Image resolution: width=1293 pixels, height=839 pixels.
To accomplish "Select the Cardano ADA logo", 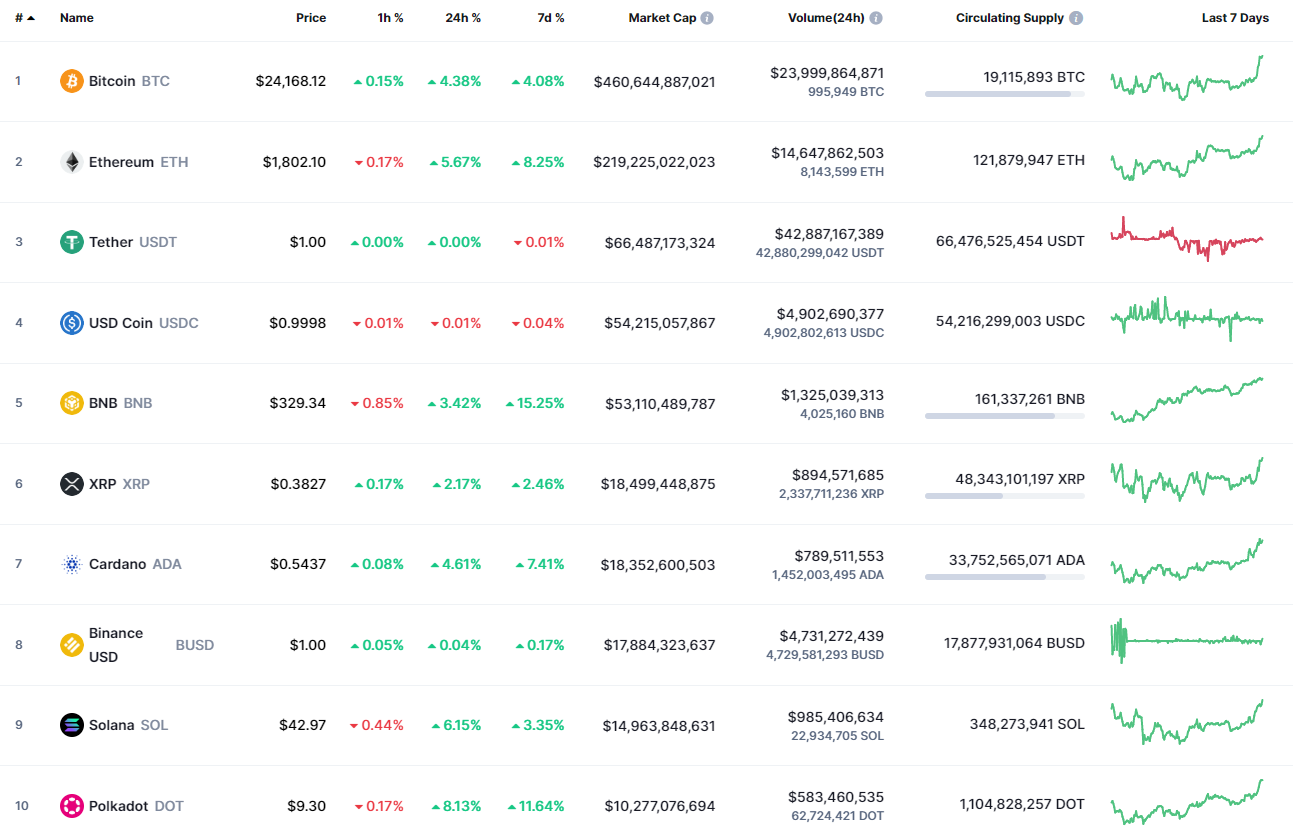I will click(70, 564).
